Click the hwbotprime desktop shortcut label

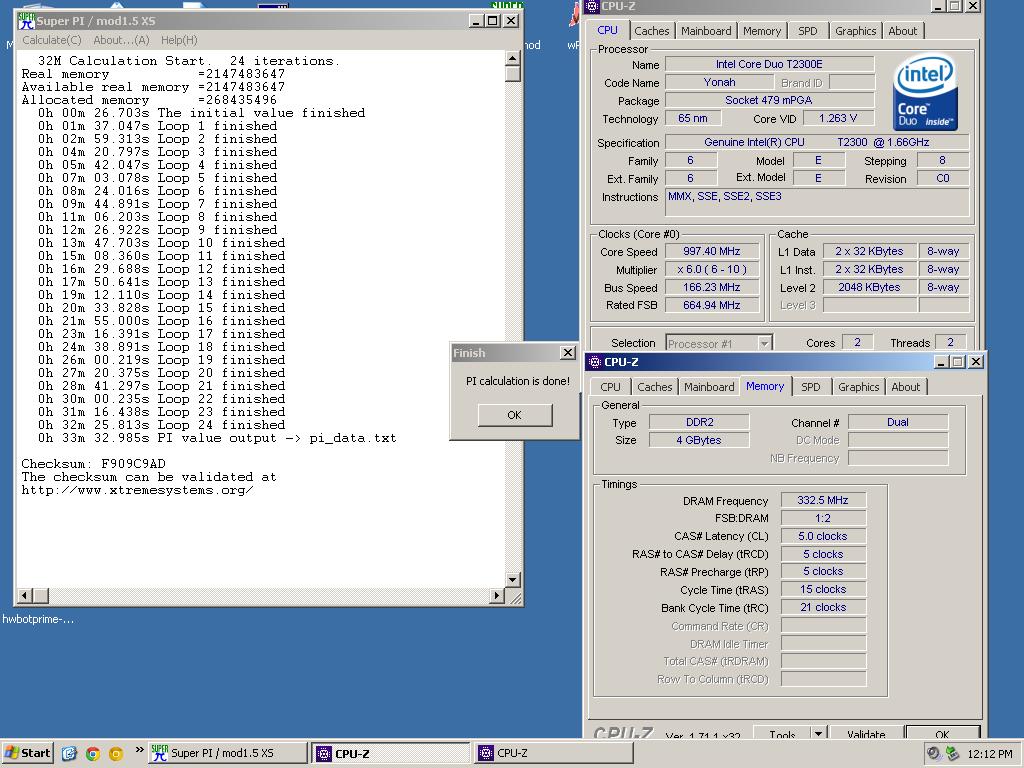point(38,619)
